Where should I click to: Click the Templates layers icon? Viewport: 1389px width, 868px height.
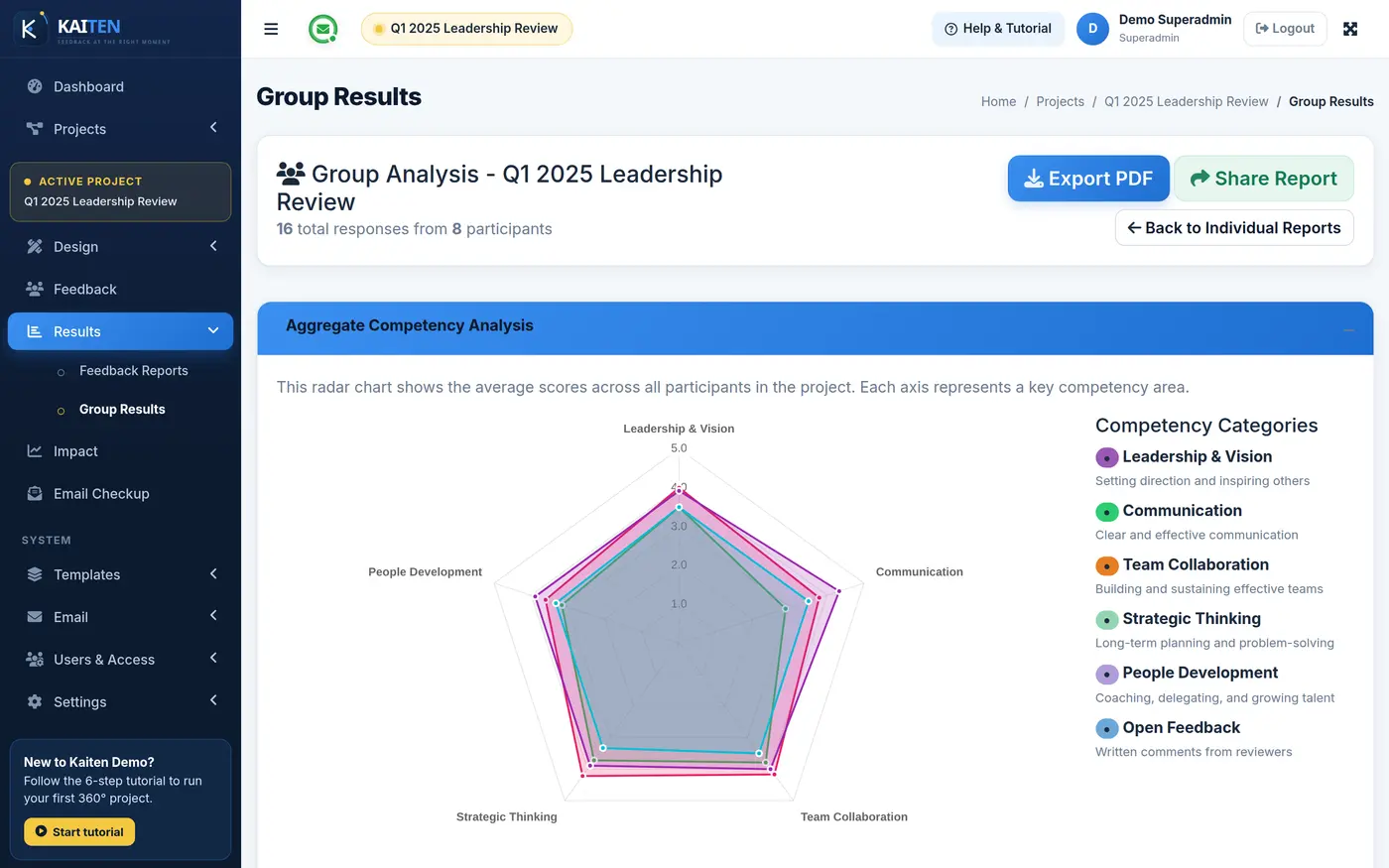[x=35, y=574]
